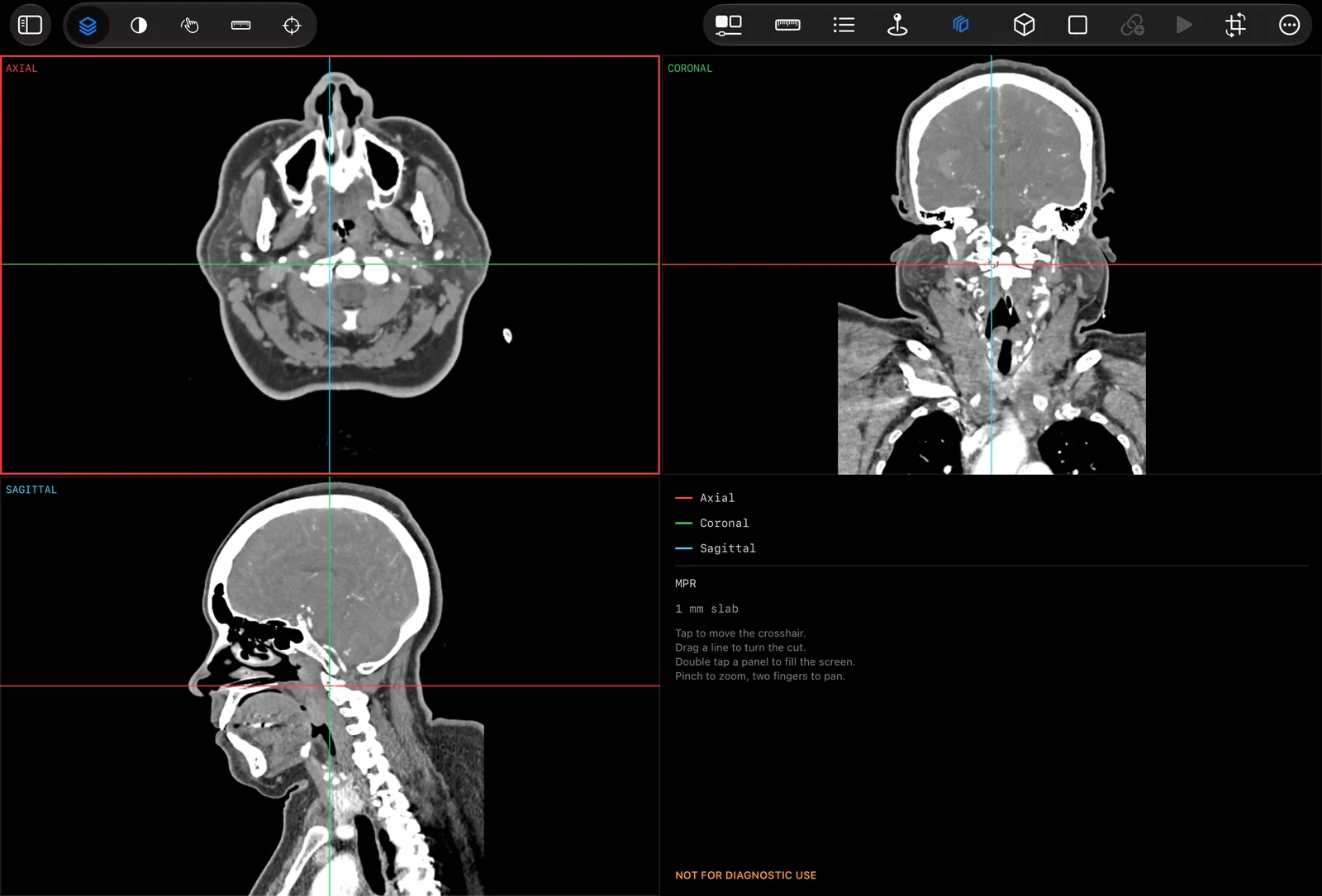
Task: Select the crosshair target tool
Action: 292,26
